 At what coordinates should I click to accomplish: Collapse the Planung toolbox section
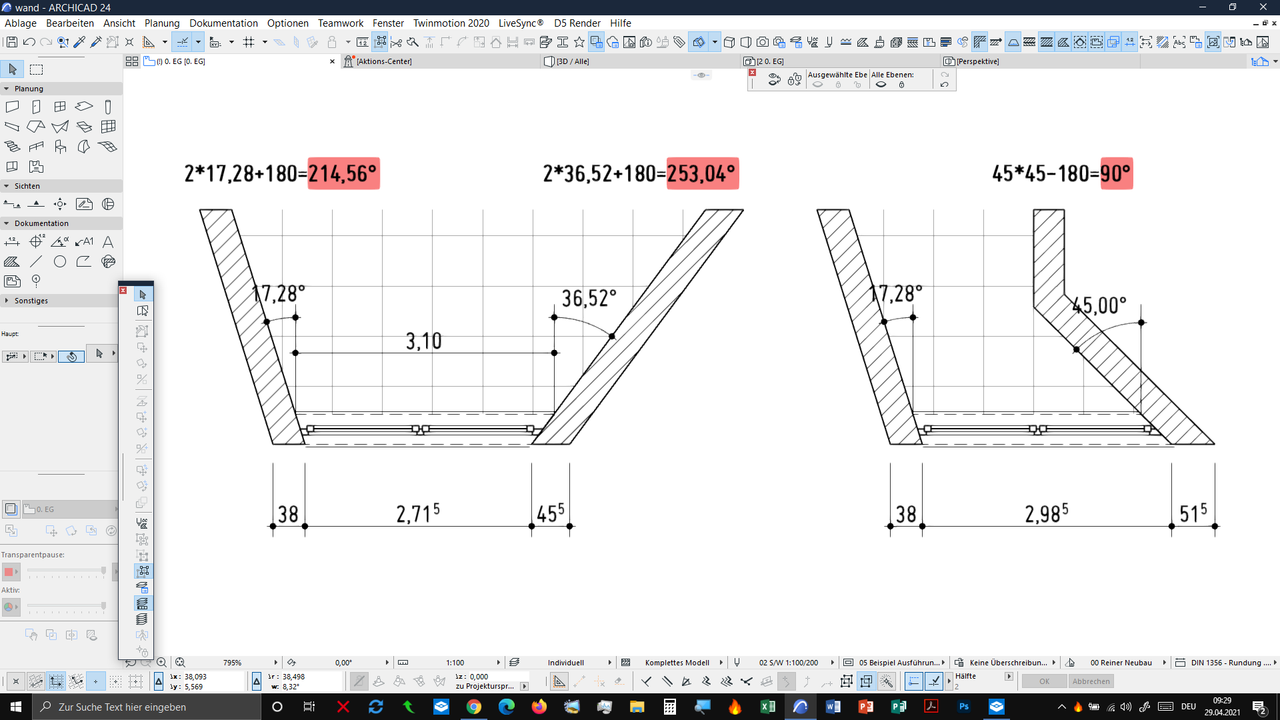click(x=7, y=89)
